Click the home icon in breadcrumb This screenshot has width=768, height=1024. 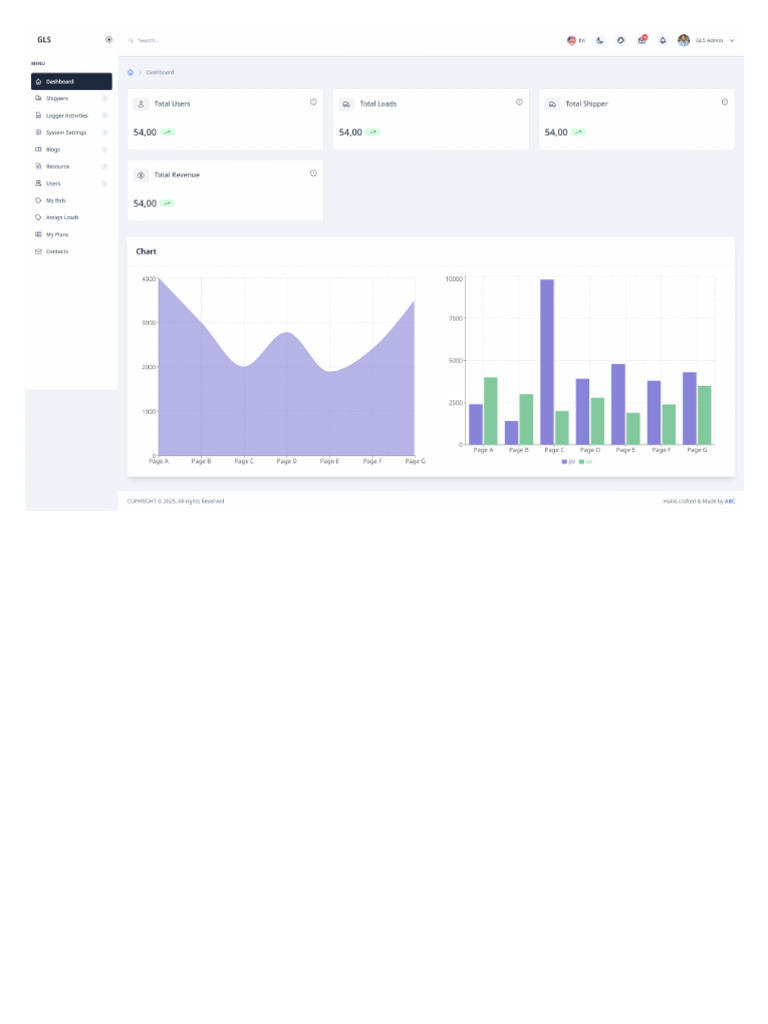tap(131, 72)
